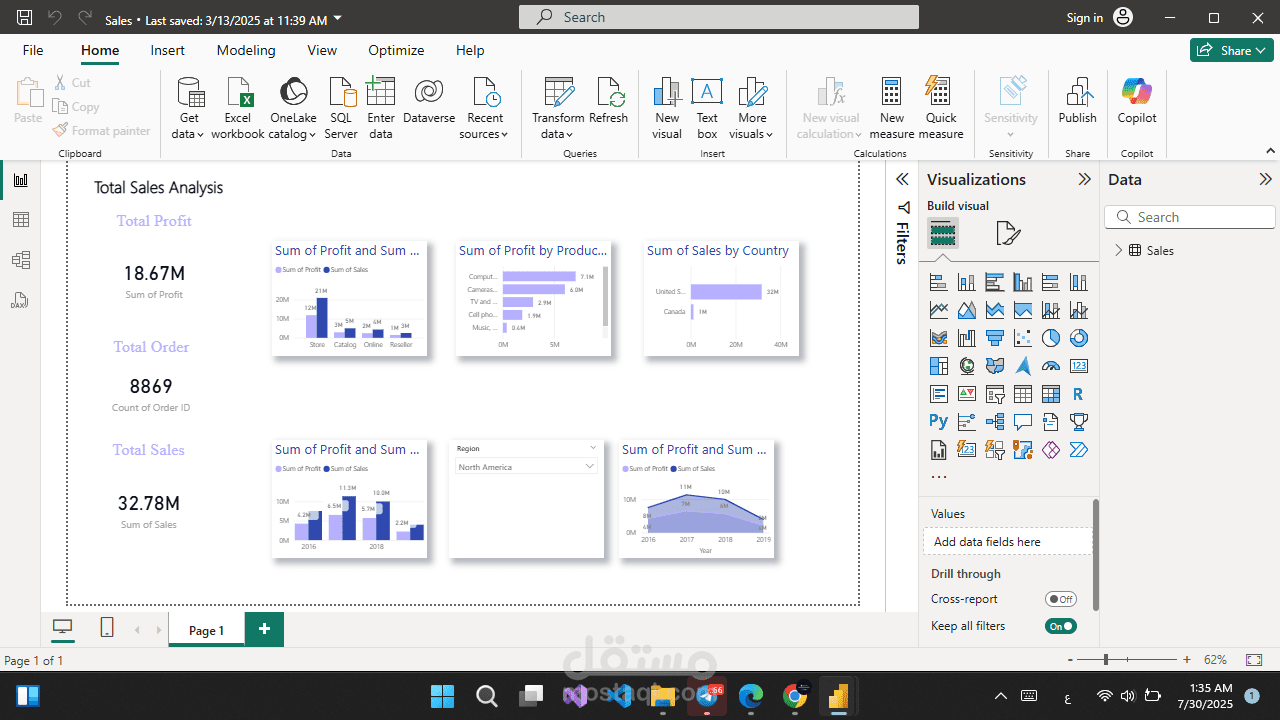Click the zoom in plus button

(1187, 660)
